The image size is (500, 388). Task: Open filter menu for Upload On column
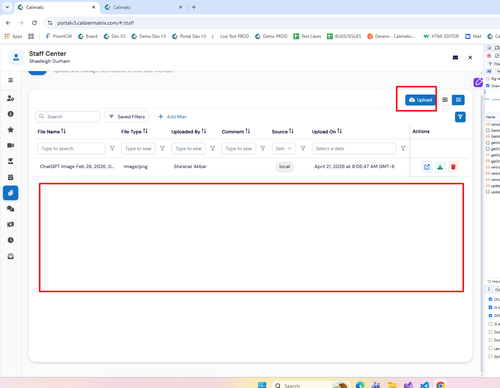coord(403,148)
